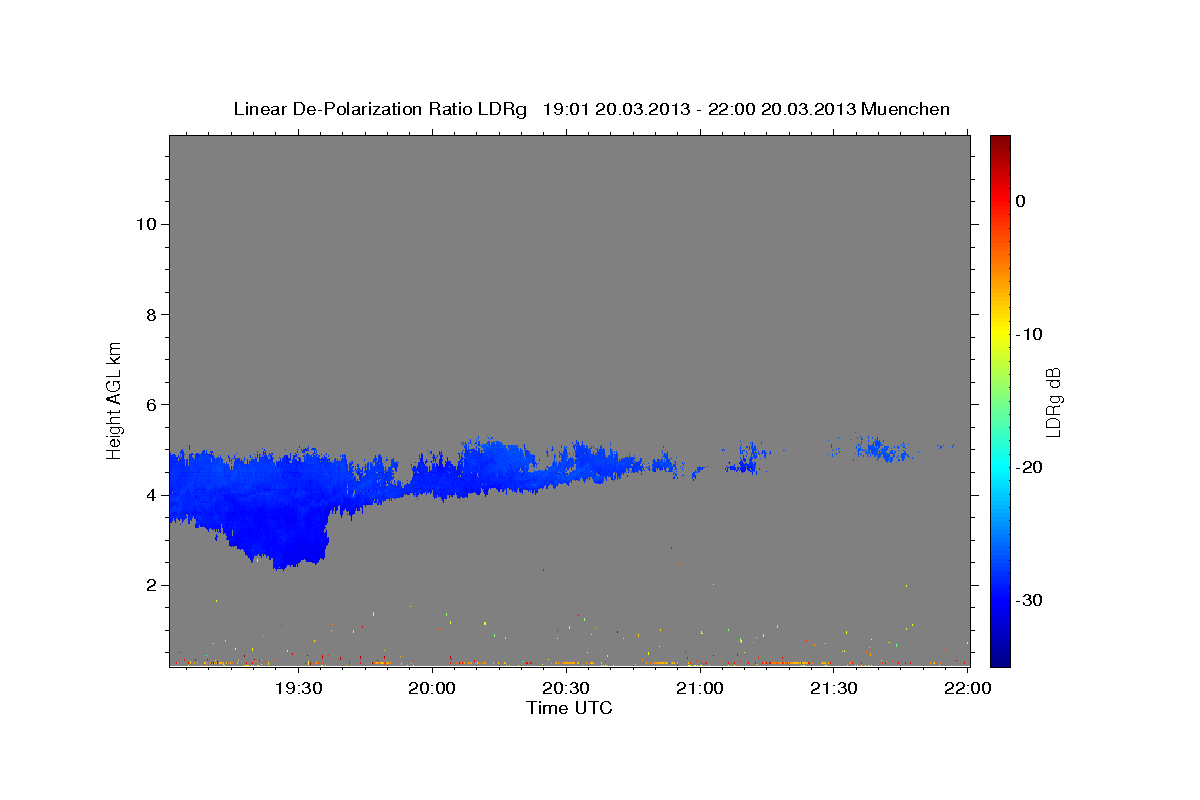This screenshot has width=1200, height=800.
Task: Click the colorbar value -30
Action: [1029, 600]
